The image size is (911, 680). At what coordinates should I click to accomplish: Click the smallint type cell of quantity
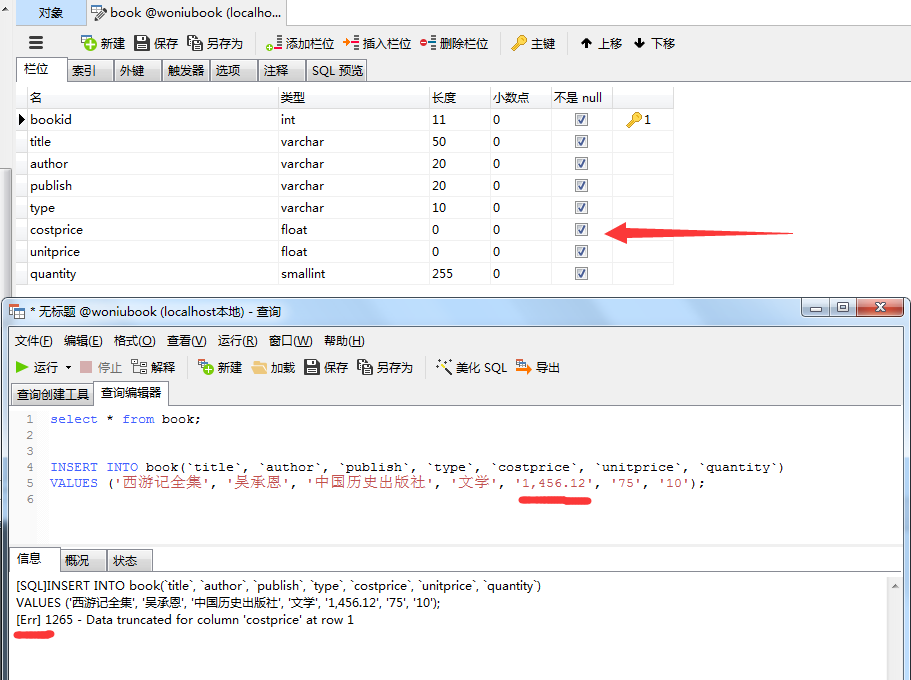pyautogui.click(x=353, y=273)
